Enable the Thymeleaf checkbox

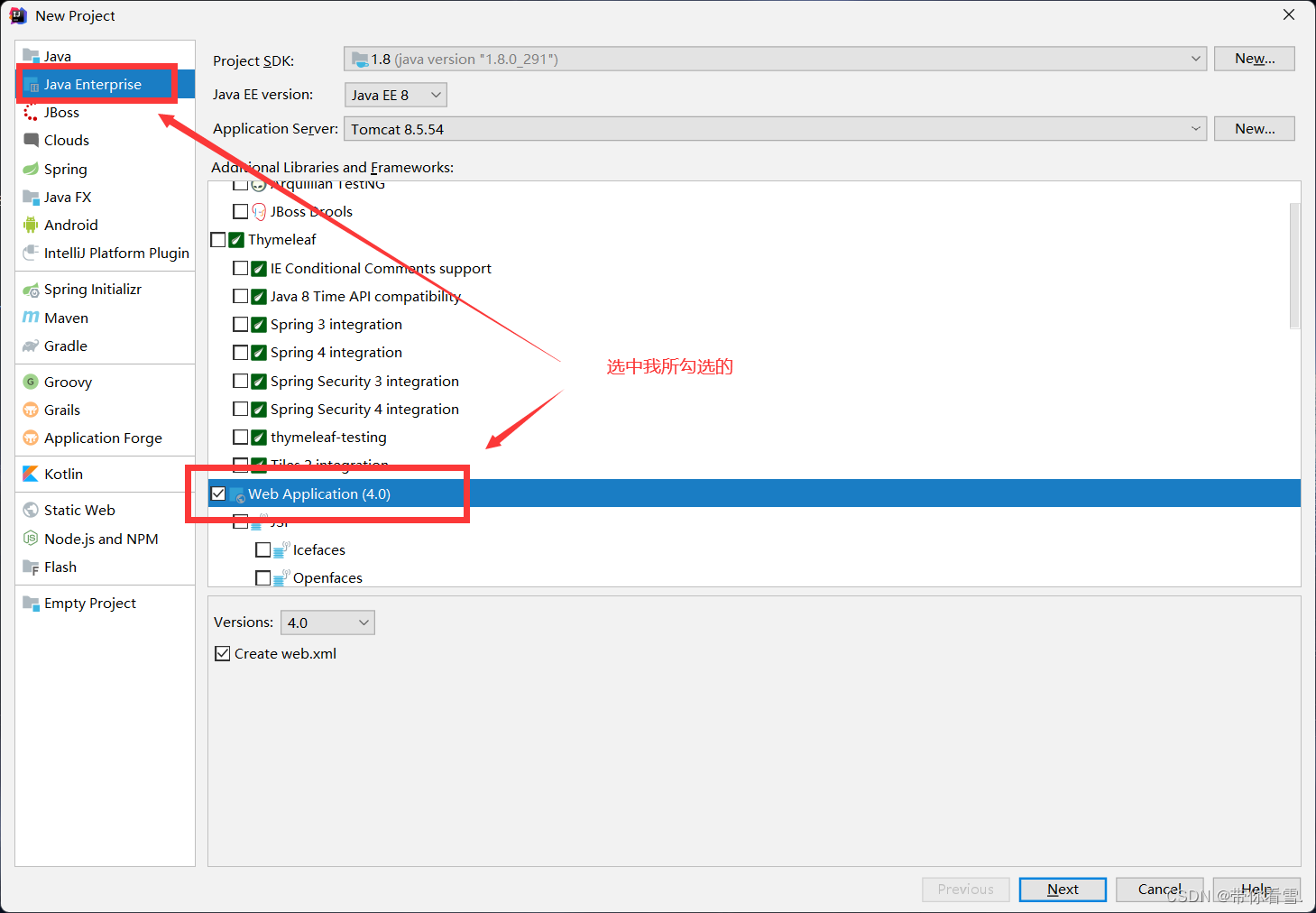[218, 240]
